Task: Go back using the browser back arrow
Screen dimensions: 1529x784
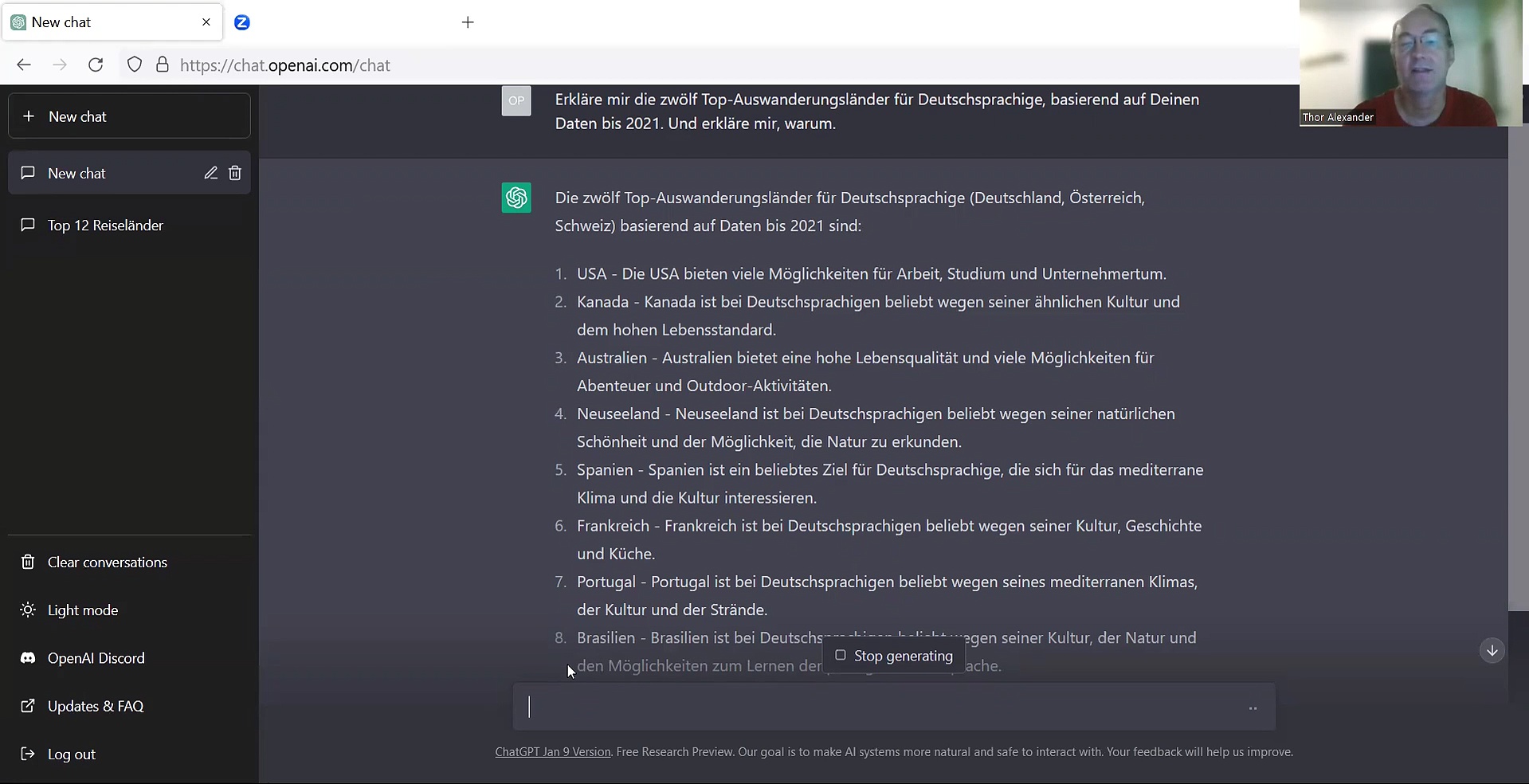Action: coord(24,65)
